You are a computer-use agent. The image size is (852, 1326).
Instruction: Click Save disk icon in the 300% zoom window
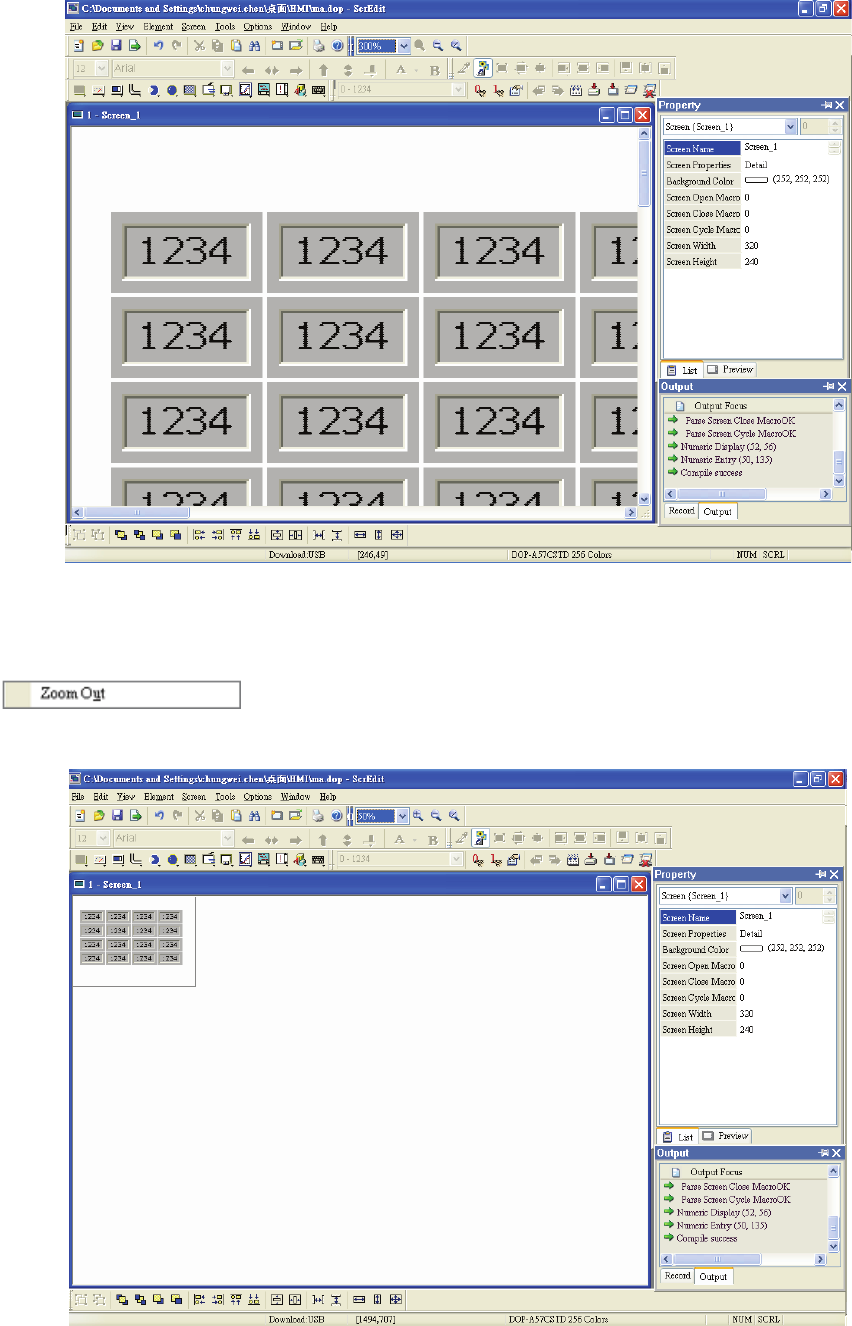[116, 46]
